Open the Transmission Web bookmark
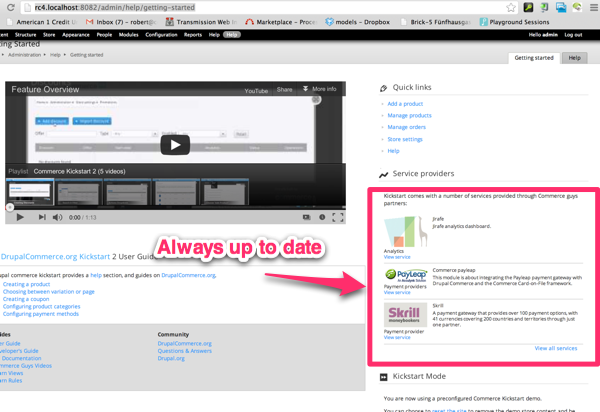600x412 pixels. (x=201, y=22)
